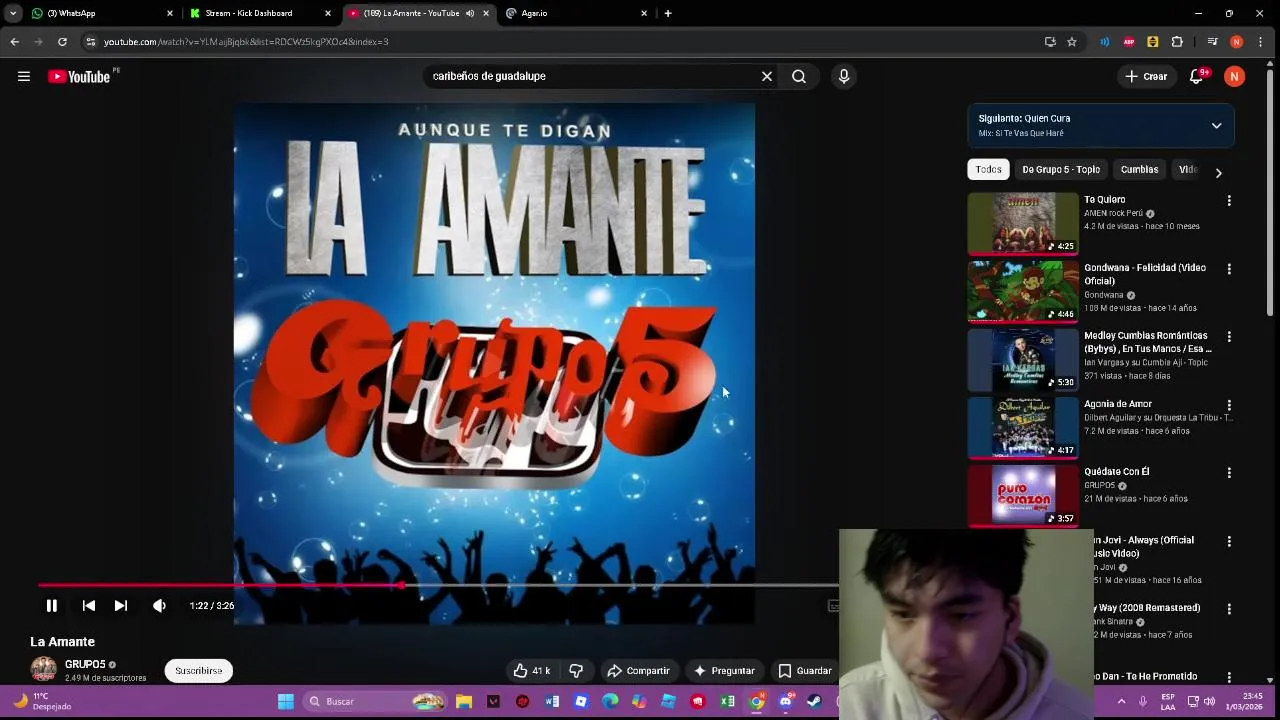This screenshot has width=1280, height=720.
Task: Open File Explorer from the taskbar
Action: pos(464,701)
